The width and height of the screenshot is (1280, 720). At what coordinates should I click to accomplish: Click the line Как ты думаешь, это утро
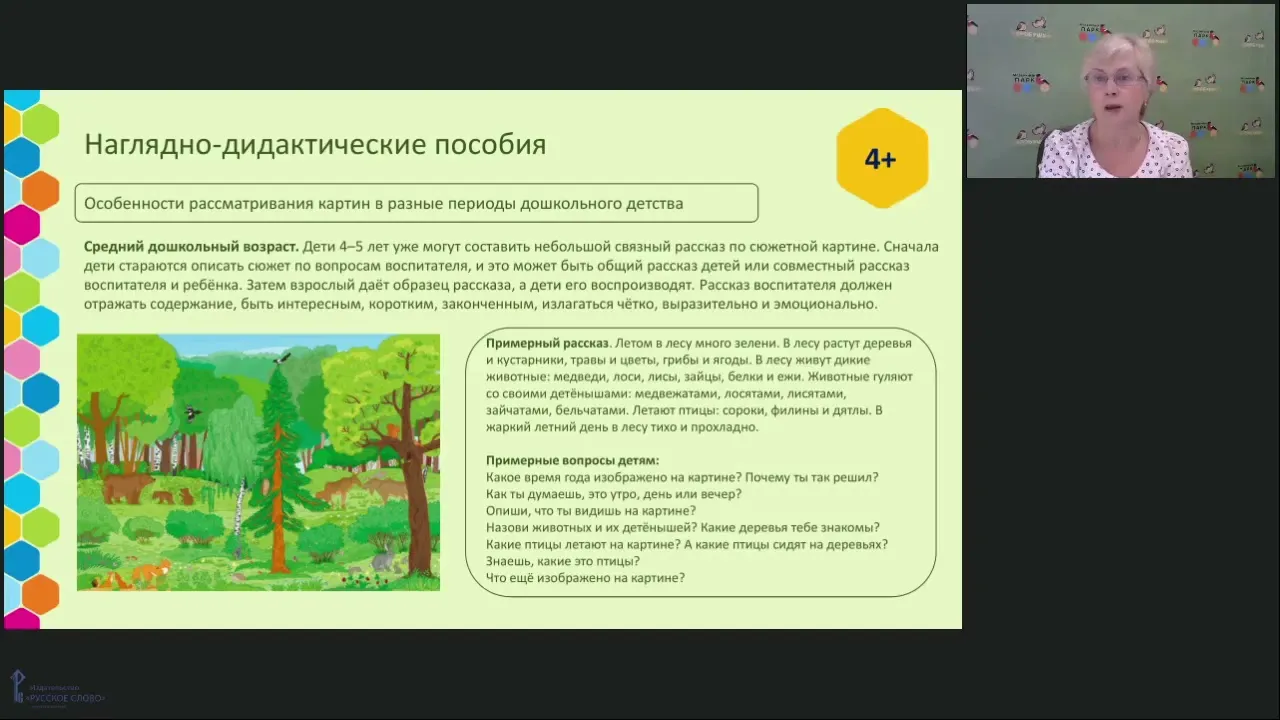click(613, 494)
